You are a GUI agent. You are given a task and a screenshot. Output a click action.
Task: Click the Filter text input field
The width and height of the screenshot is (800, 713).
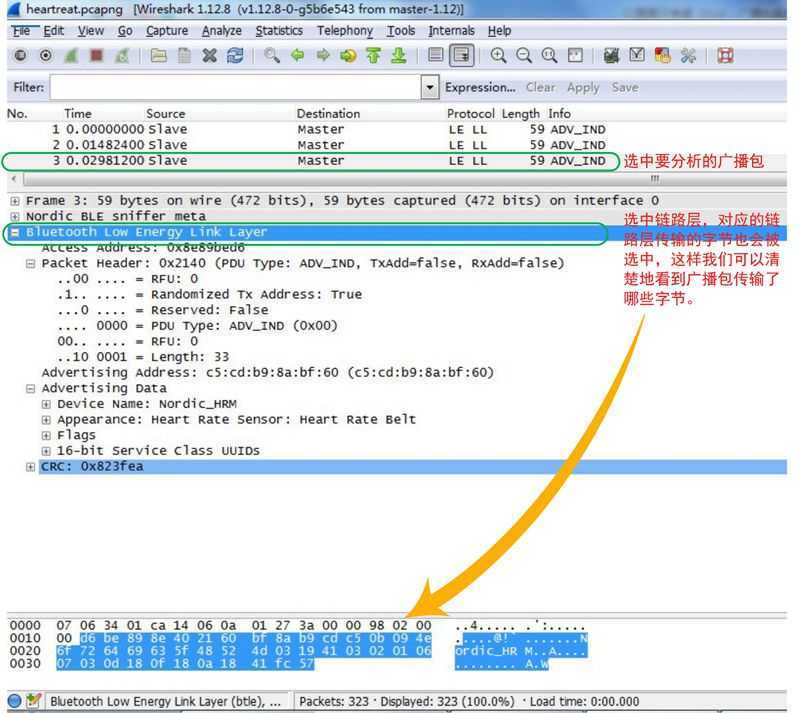pos(236,87)
